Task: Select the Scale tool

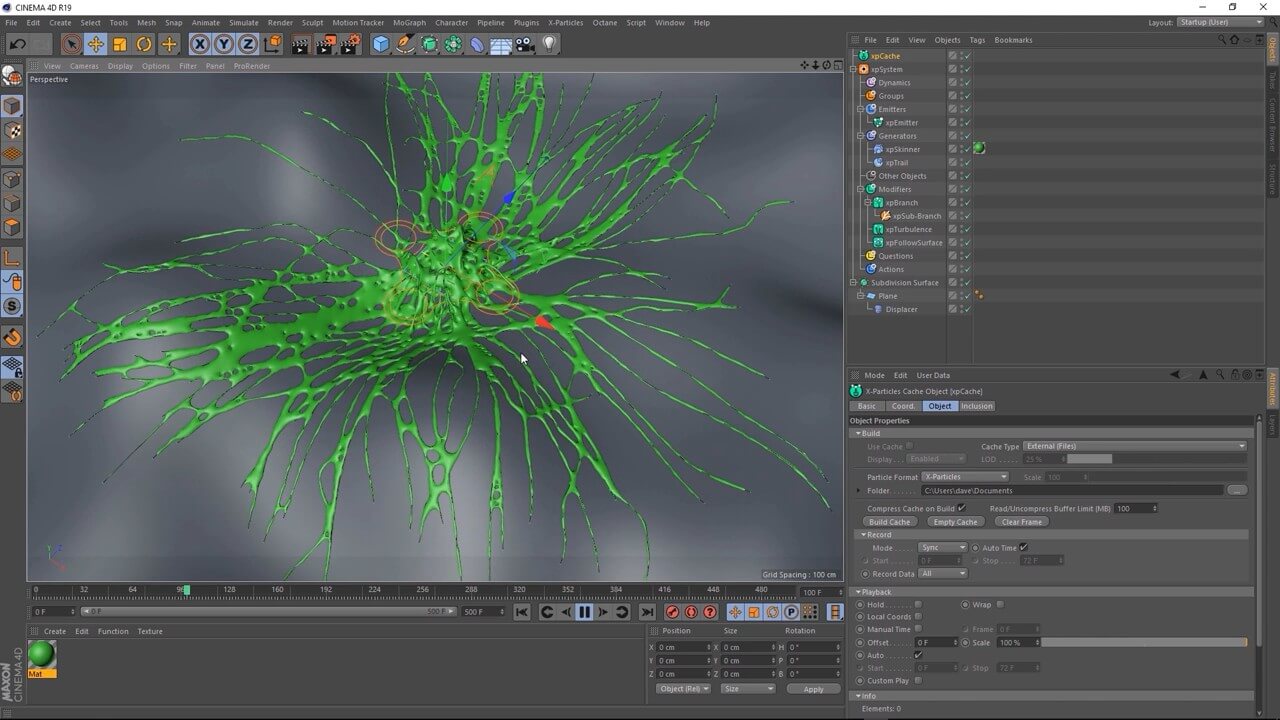Action: coord(120,44)
